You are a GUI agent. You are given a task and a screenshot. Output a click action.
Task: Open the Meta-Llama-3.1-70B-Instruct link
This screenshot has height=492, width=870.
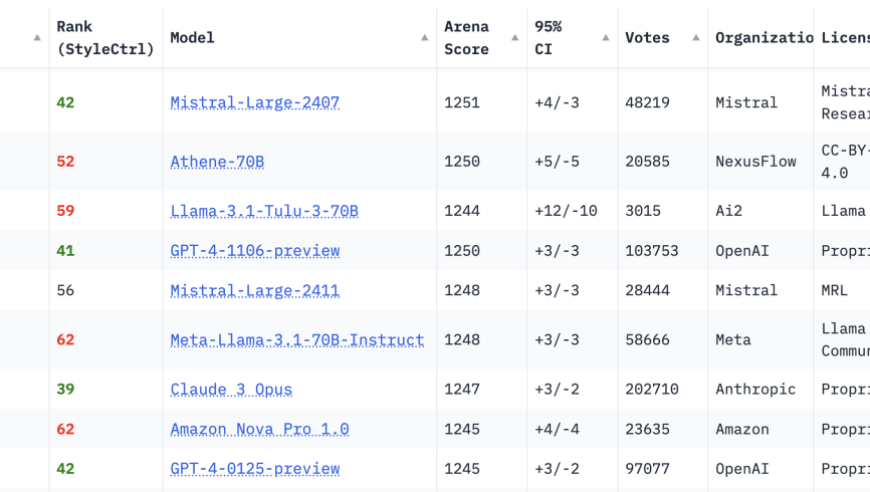297,340
